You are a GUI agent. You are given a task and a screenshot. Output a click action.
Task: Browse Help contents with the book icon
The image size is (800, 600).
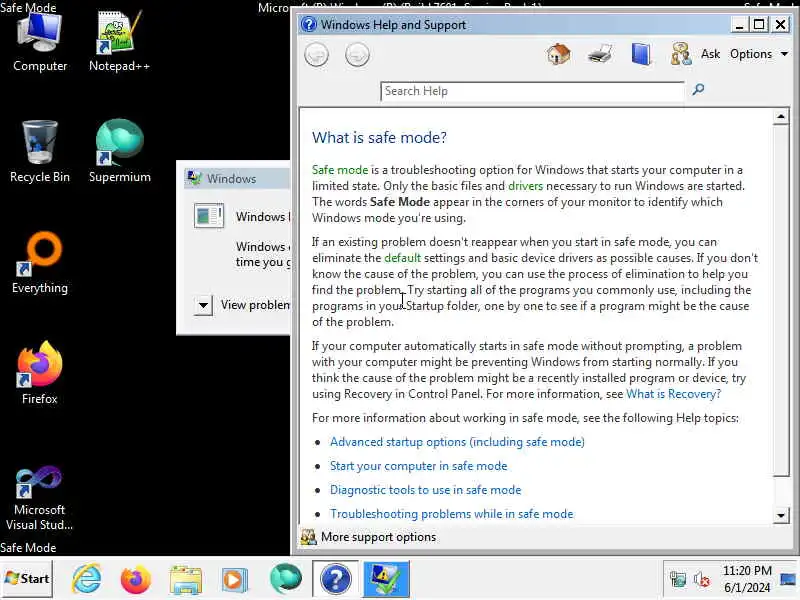(641, 54)
